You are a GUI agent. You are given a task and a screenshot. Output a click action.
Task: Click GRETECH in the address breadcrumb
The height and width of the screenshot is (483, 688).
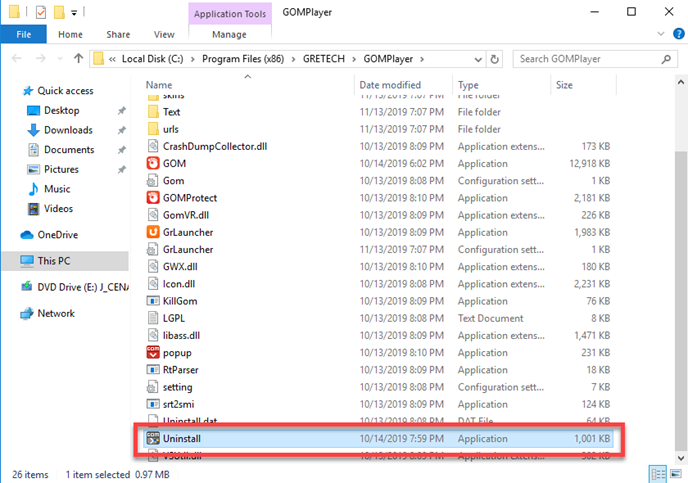pos(324,59)
